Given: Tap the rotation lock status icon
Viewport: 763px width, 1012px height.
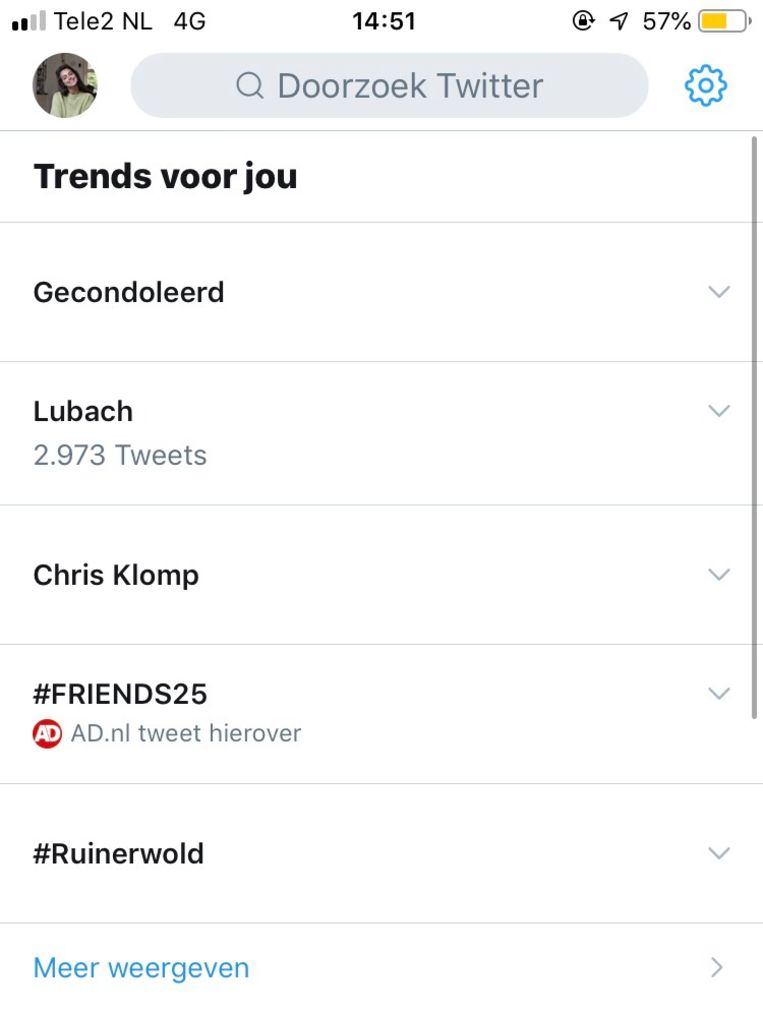Looking at the screenshot, I should (583, 21).
